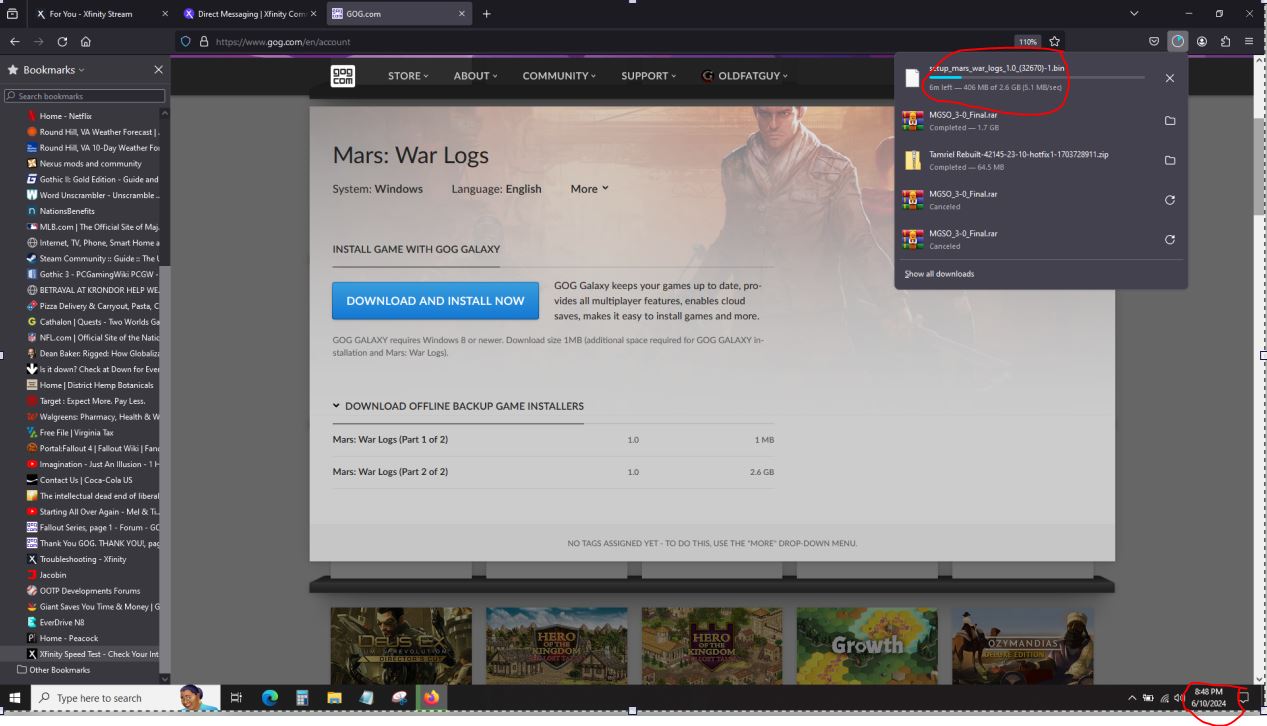The image size is (1267, 726).
Task: Expand the SUPPORT menu
Action: (648, 76)
